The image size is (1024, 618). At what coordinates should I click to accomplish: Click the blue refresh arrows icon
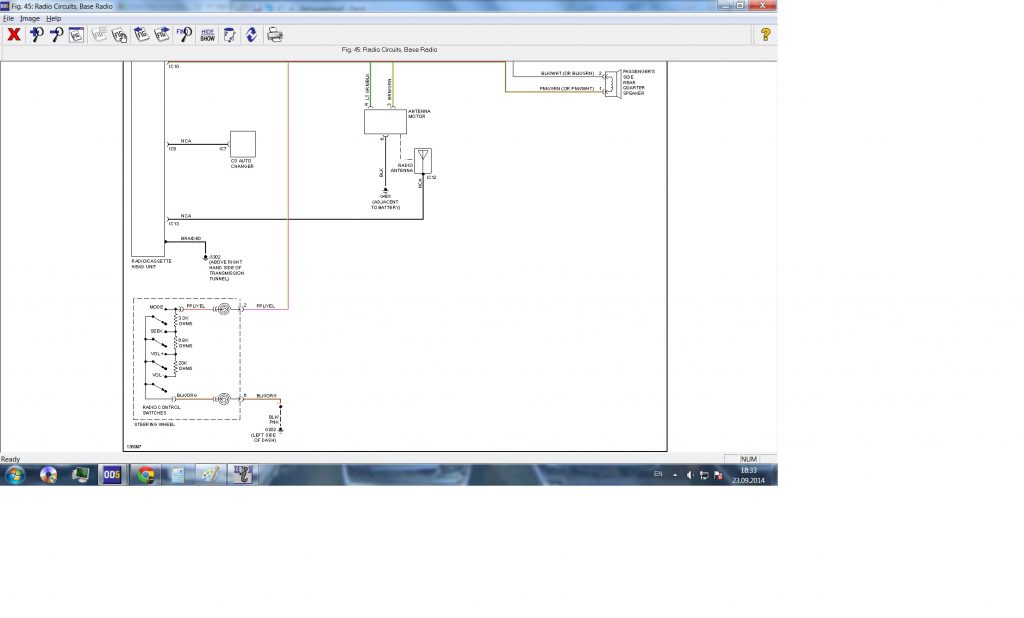[x=250, y=34]
